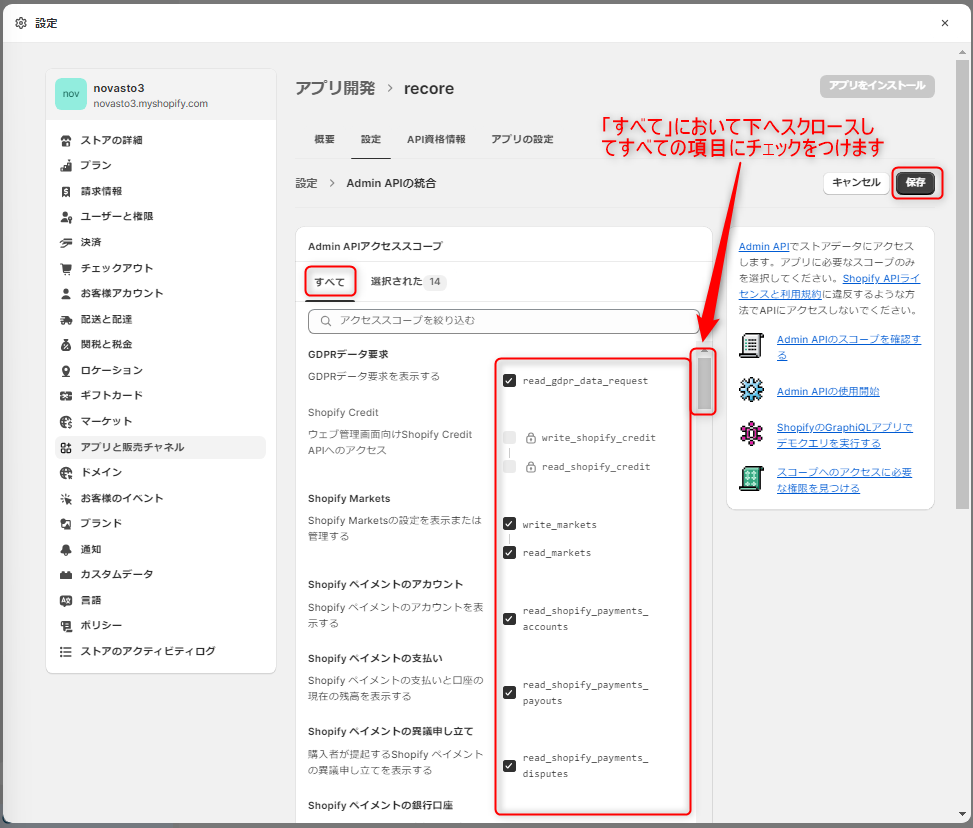Open the スコープへのアクセスに必要な権限 link
This screenshot has width=973, height=828.
(844, 480)
